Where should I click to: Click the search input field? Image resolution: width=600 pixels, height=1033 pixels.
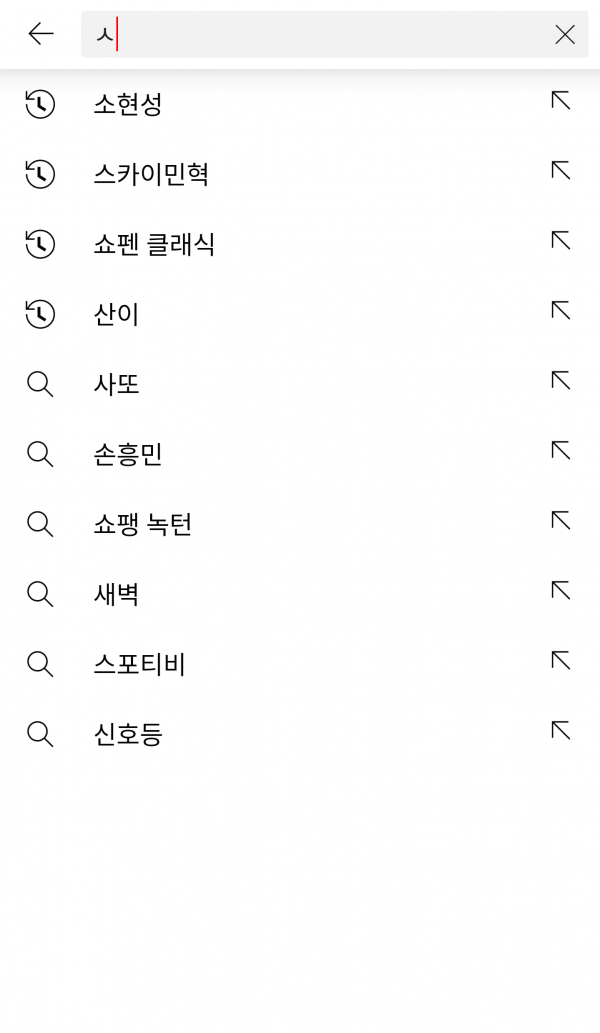pos(320,35)
